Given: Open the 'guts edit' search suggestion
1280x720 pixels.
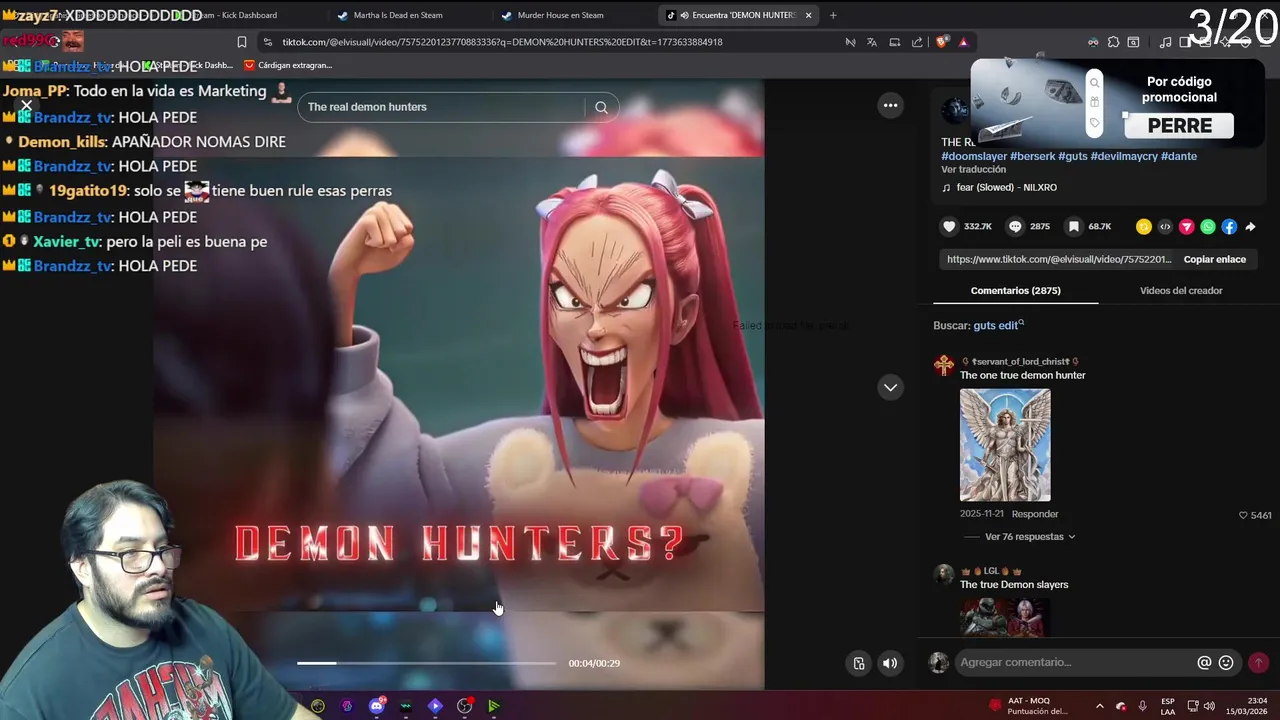Looking at the screenshot, I should pyautogui.click(x=997, y=325).
